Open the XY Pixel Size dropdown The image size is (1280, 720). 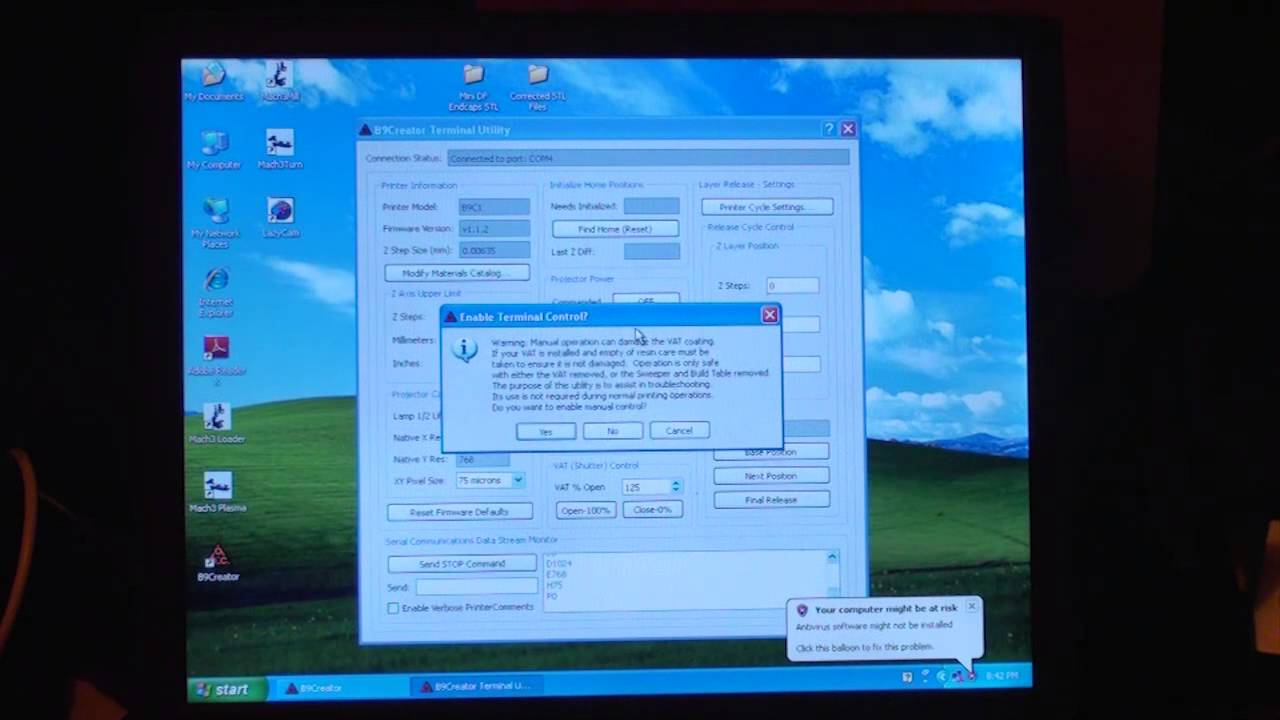(517, 481)
